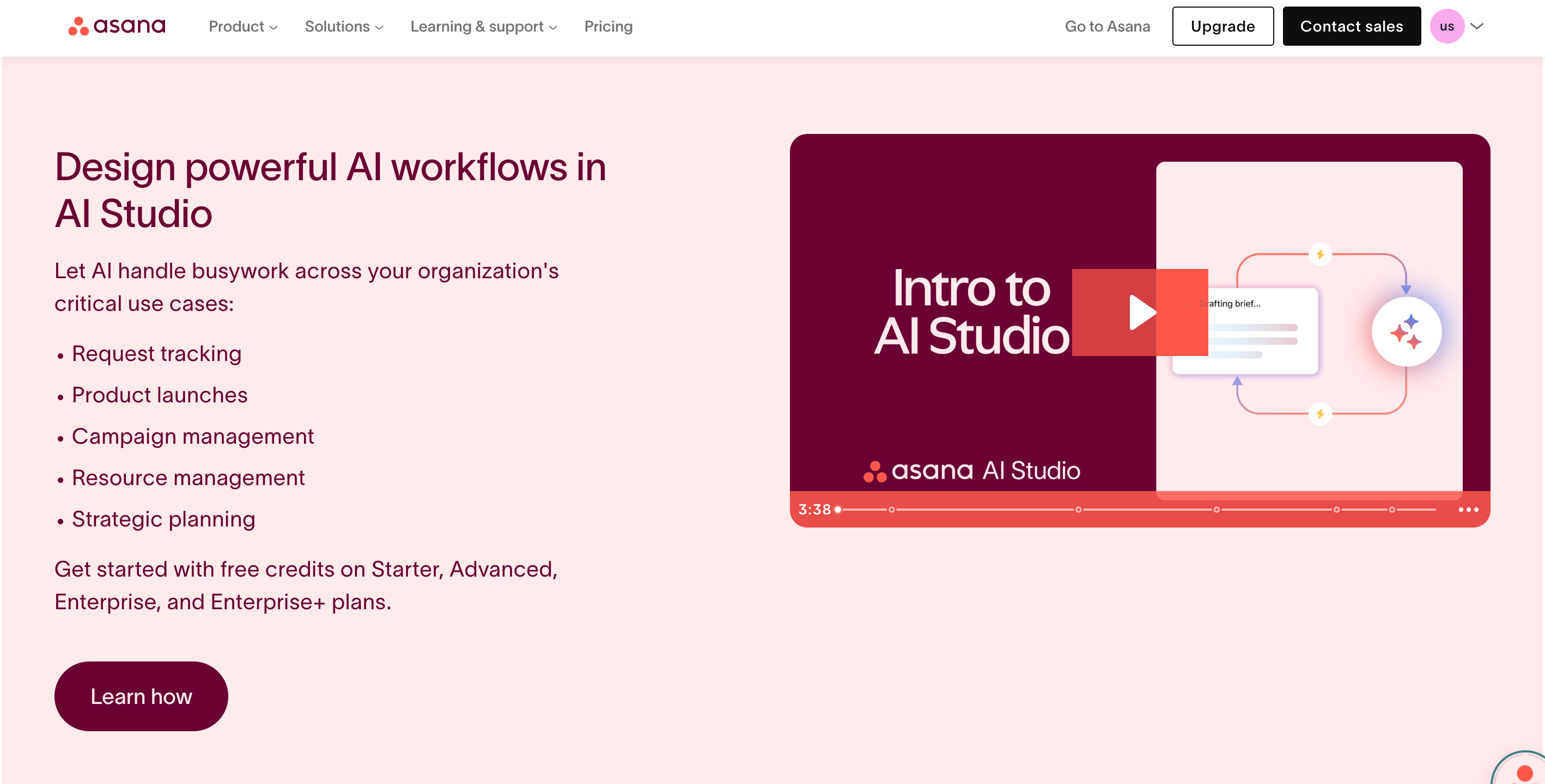Open the video's three-dot more options

click(x=1468, y=510)
